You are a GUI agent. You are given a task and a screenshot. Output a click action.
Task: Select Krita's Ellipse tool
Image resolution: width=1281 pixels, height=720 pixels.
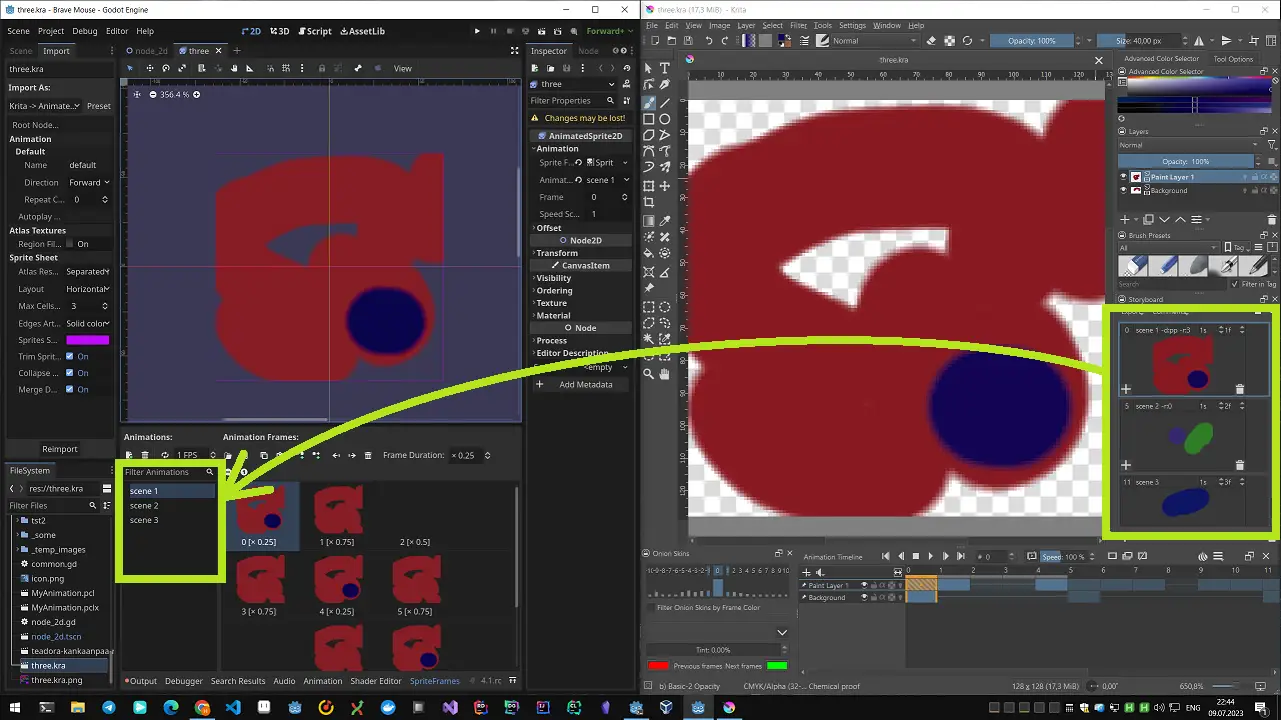click(x=665, y=119)
